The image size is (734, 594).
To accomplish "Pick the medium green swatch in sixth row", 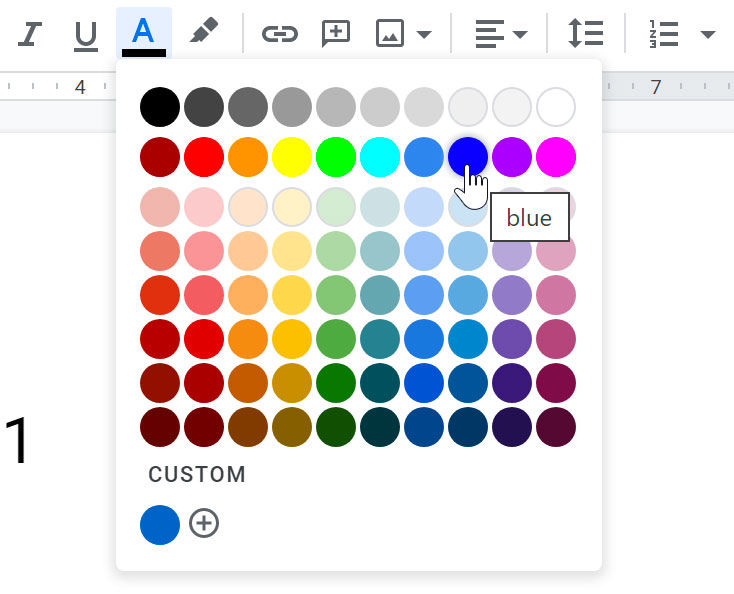I will tap(336, 339).
